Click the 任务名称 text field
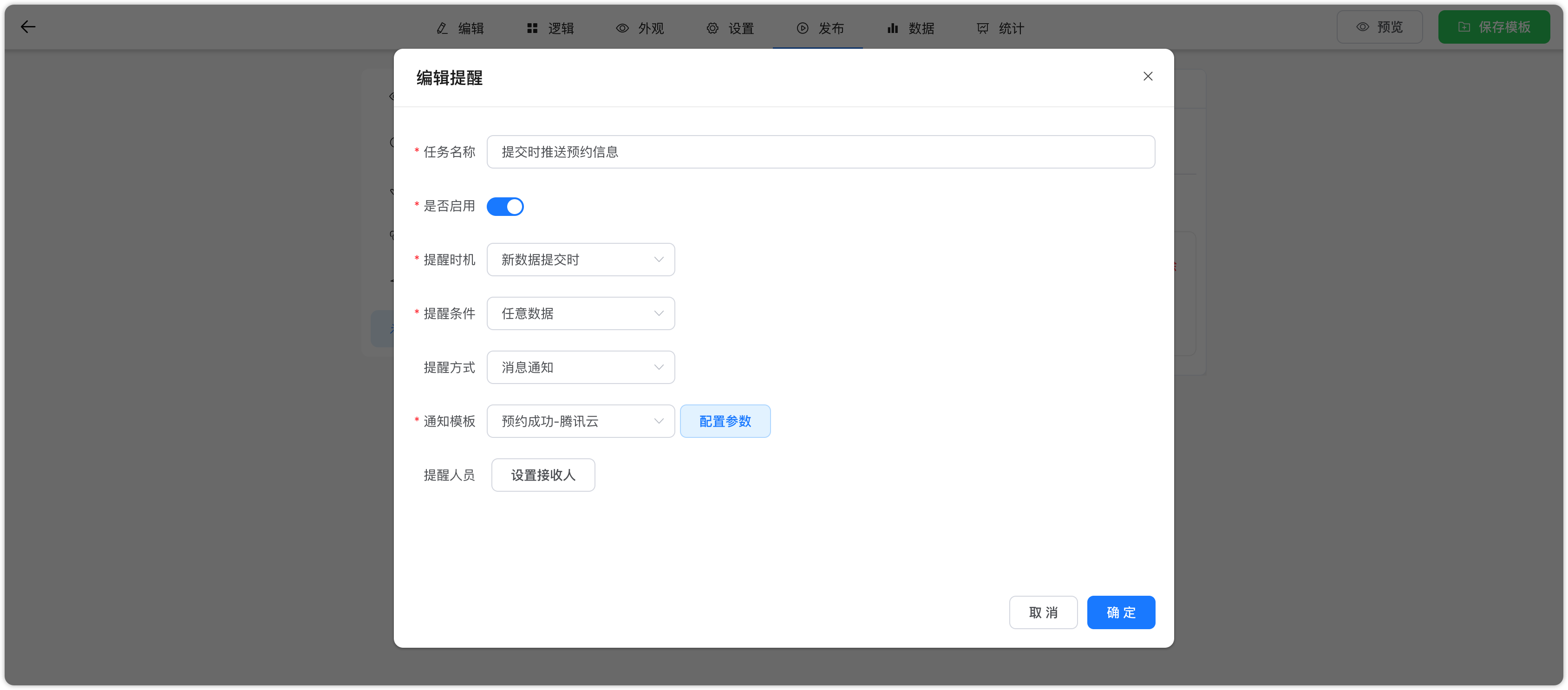Image resolution: width=1568 pixels, height=690 pixels. pyautogui.click(x=820, y=152)
